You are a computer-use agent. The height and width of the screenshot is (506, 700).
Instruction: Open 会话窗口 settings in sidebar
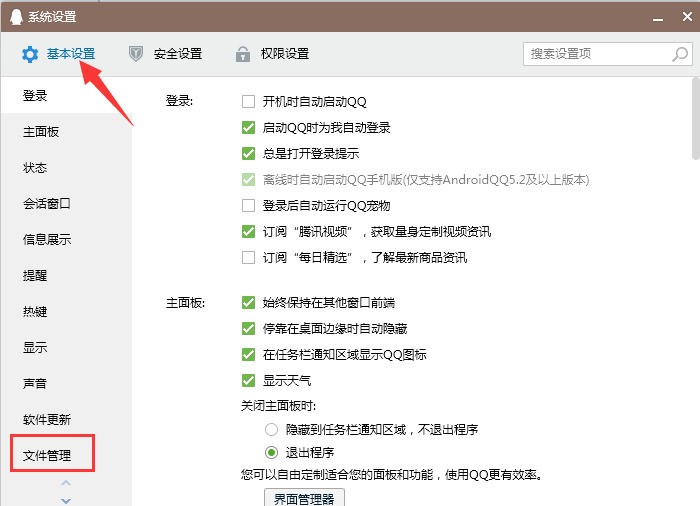tap(46, 204)
